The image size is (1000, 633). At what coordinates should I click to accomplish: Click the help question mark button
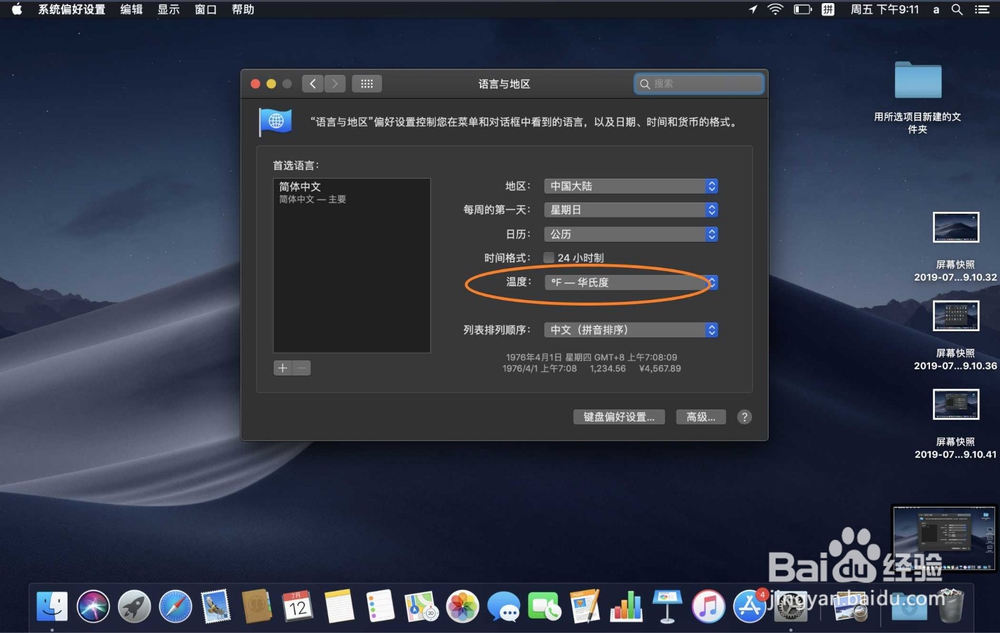pyautogui.click(x=744, y=417)
